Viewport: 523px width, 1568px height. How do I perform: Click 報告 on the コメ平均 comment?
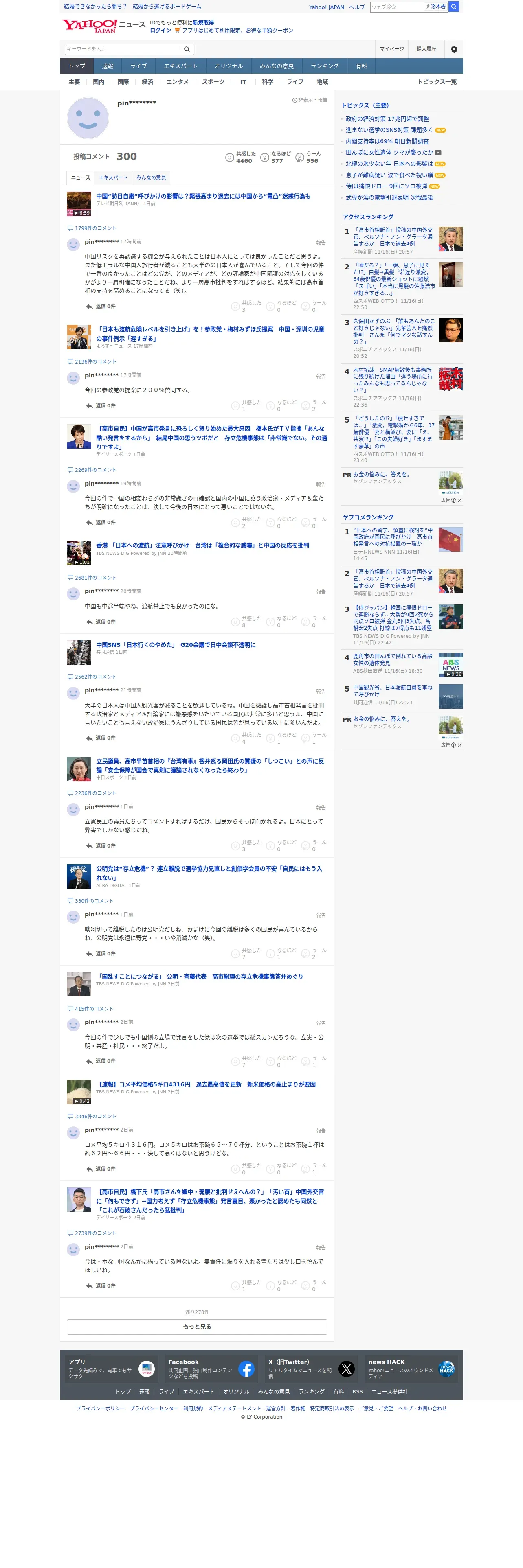click(x=321, y=1131)
